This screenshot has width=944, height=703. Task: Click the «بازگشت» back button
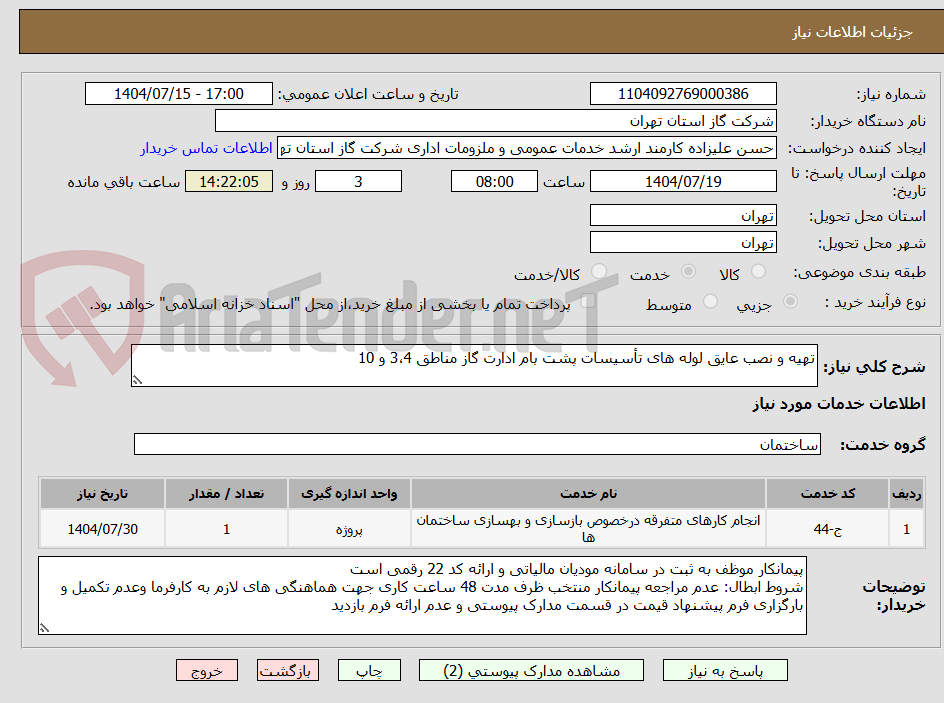pos(288,670)
